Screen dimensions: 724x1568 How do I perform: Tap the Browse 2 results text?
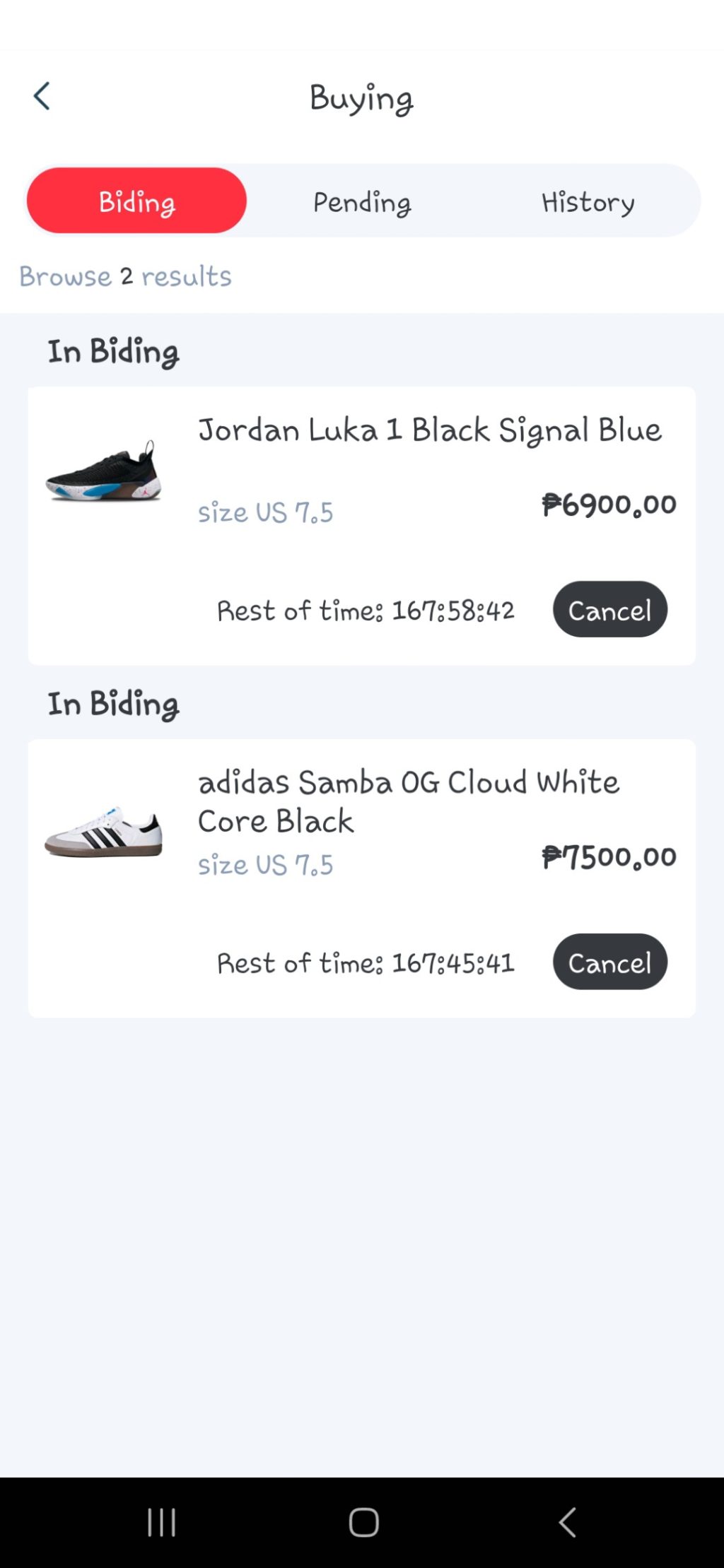tap(126, 276)
